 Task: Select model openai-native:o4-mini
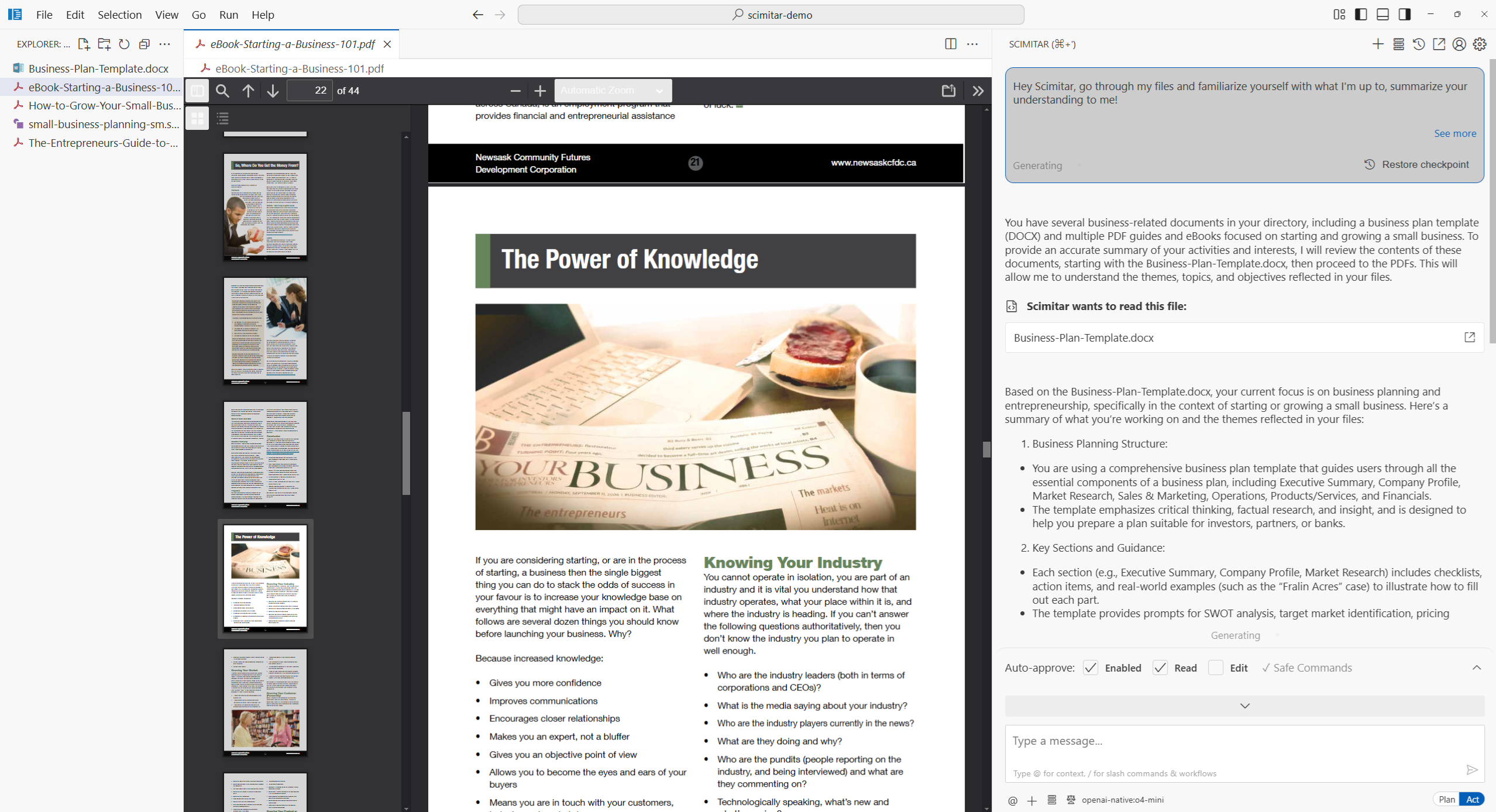pos(1122,800)
